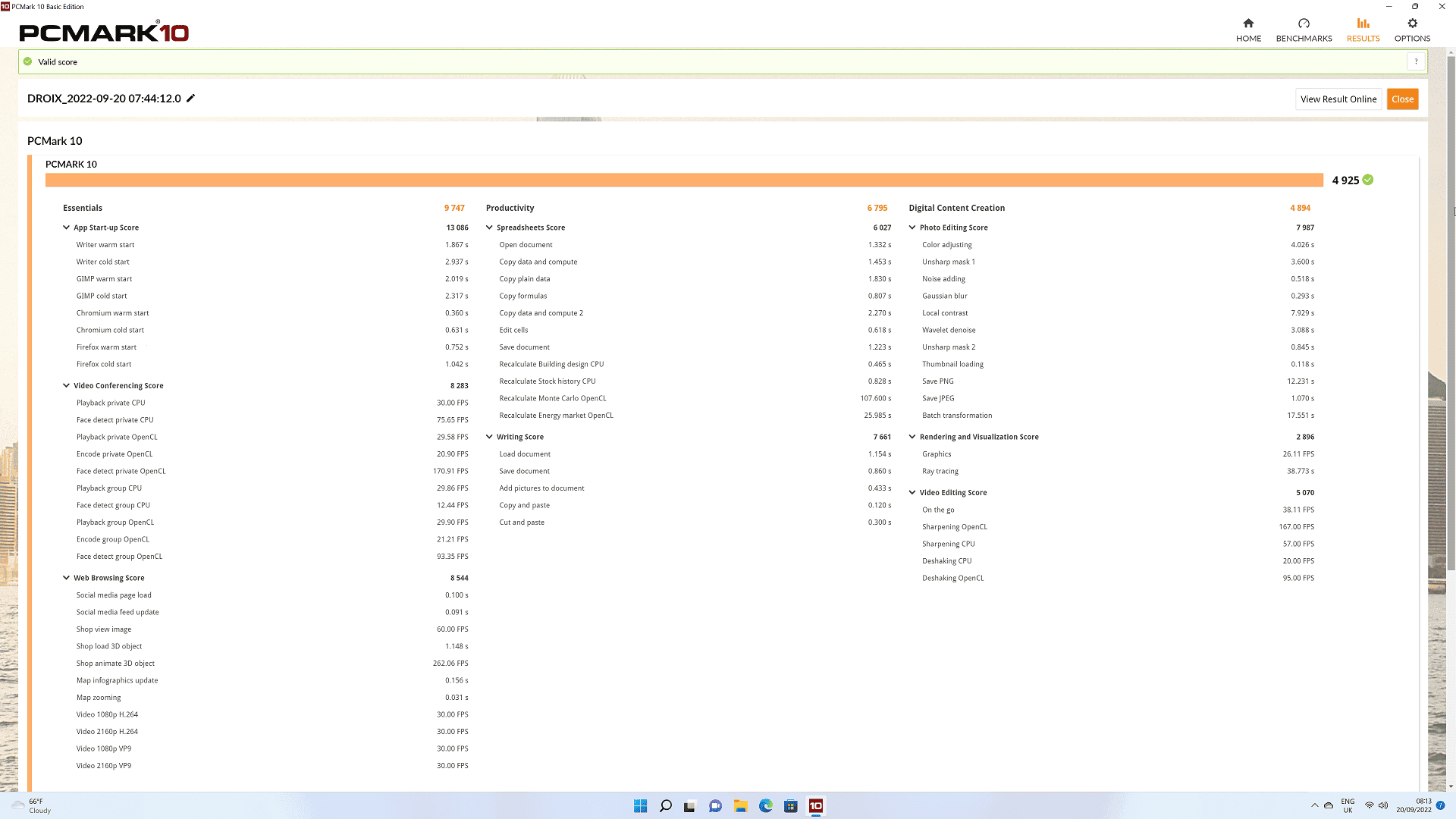This screenshot has height=819, width=1456.
Task: Open the Home page icon
Action: [x=1248, y=23]
